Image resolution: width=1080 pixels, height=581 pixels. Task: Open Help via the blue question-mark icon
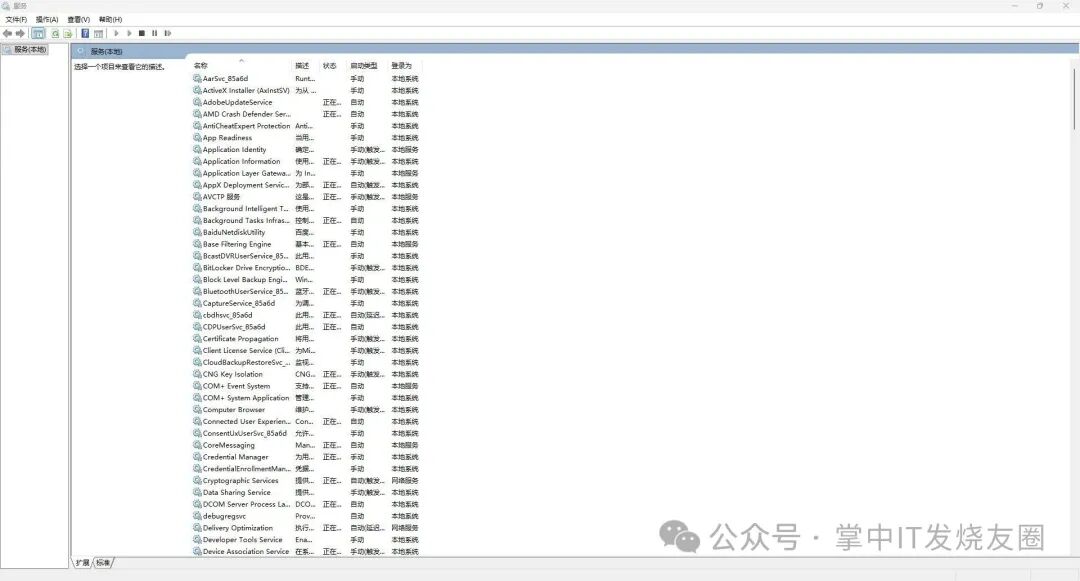point(85,33)
